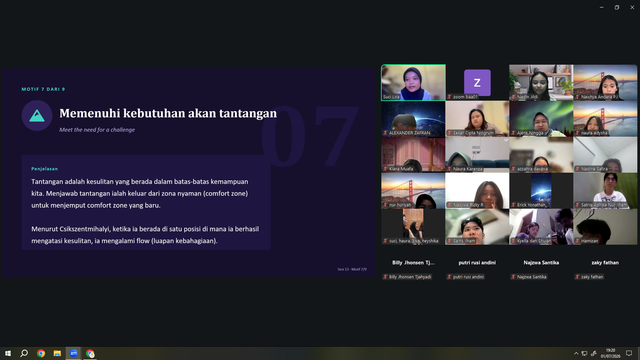Image resolution: width=640 pixels, height=360 pixels.
Task: Click subtitle 'Meet the need for a challenge'
Action: click(97, 130)
